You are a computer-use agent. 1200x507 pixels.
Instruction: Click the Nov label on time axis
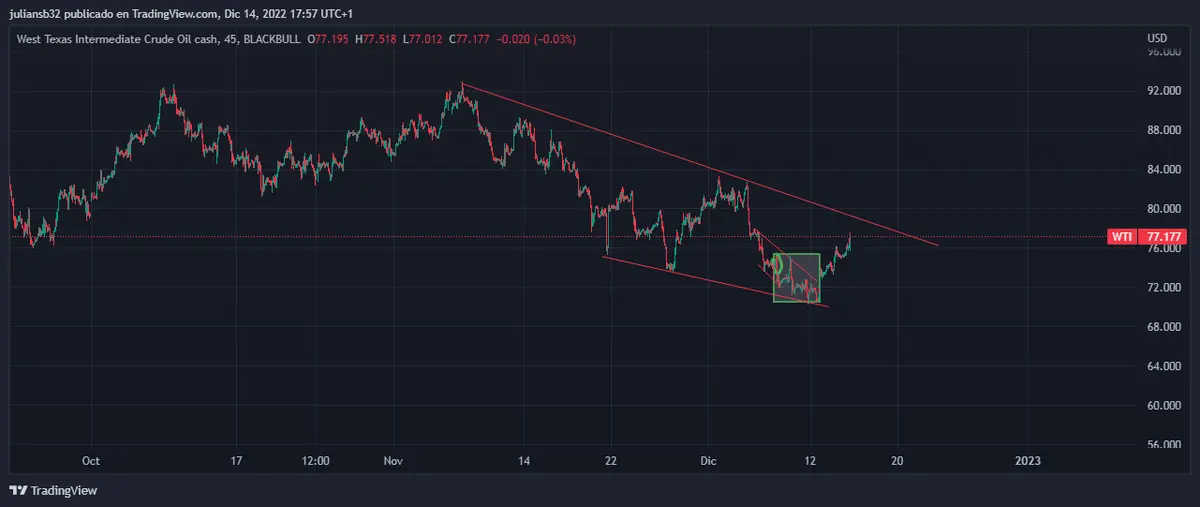(393, 461)
